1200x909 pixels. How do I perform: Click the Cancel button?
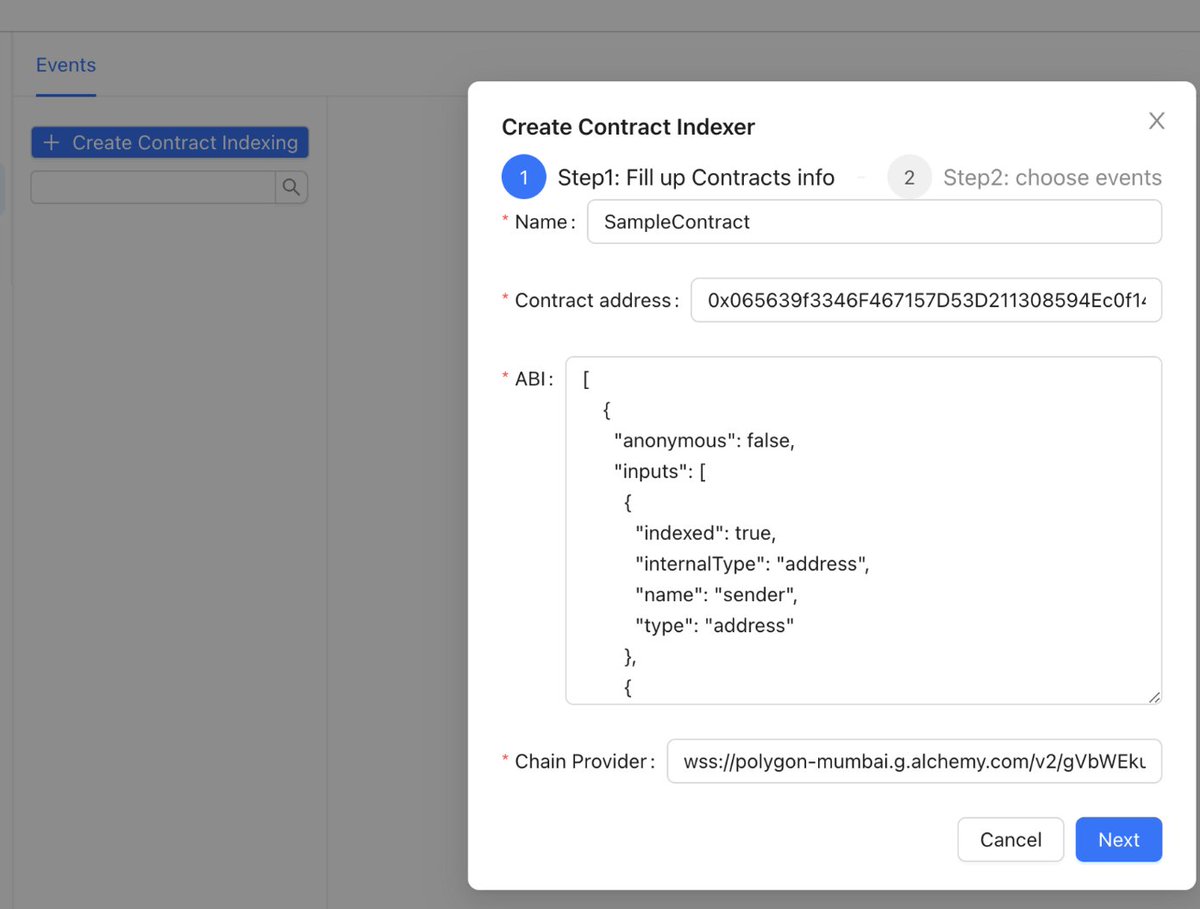pos(1010,840)
